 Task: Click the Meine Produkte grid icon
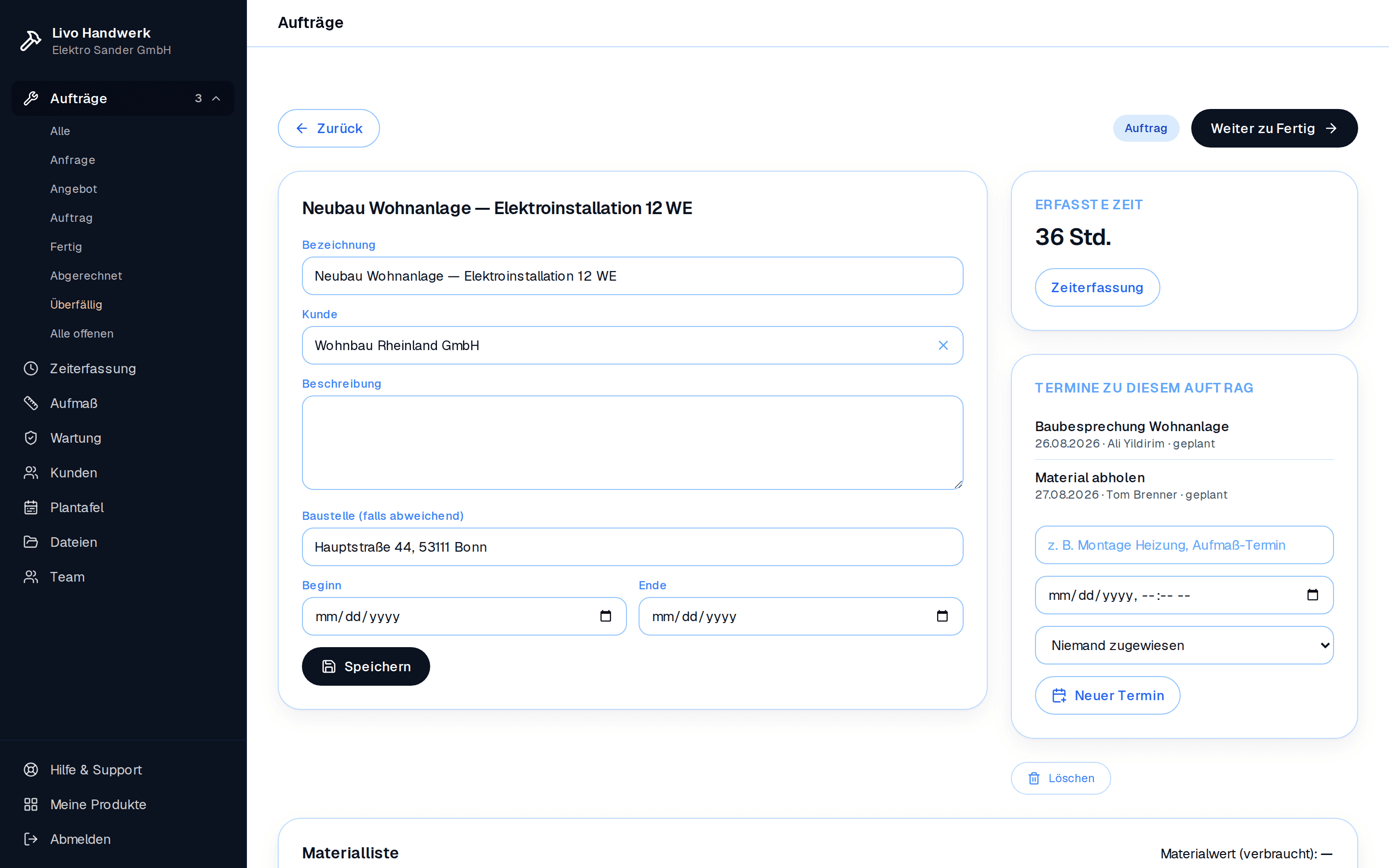[31, 804]
